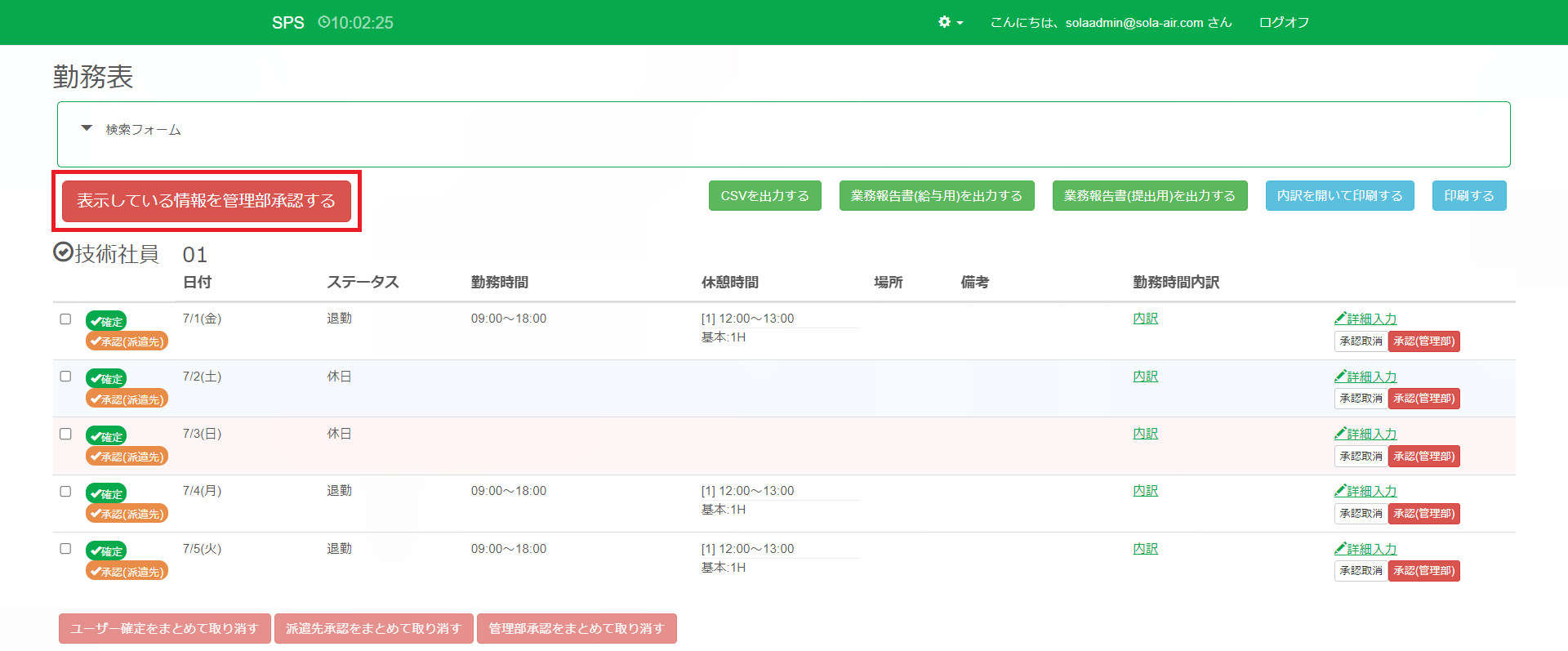Click orange 承認(派遣先) badge on 7/4
This screenshot has width=1568, height=651.
point(127,514)
